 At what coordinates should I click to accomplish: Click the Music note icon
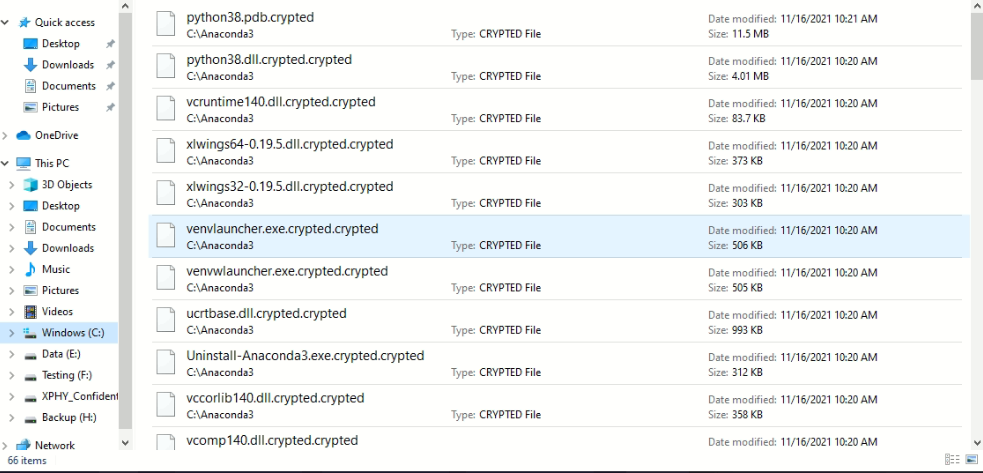click(x=30, y=269)
